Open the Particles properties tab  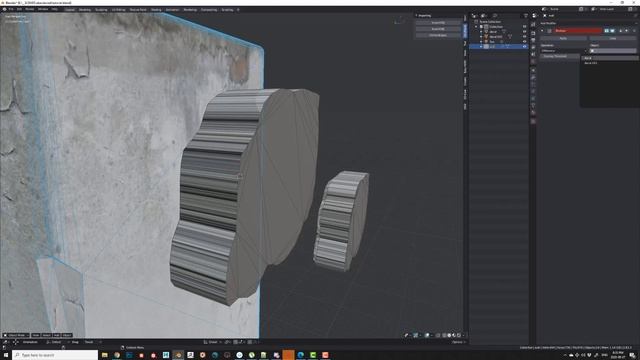click(533, 84)
